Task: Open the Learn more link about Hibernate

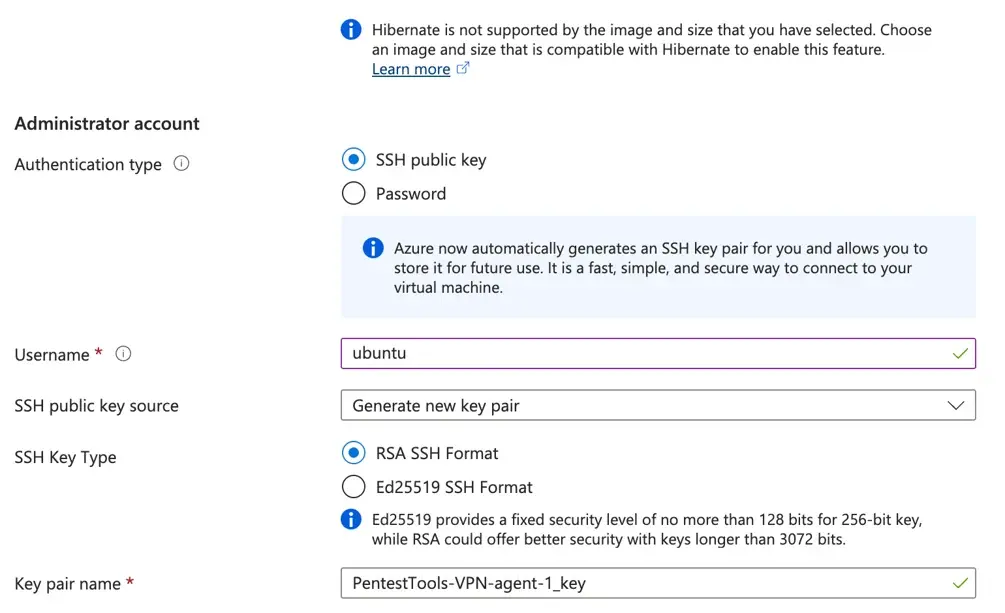Action: tap(411, 69)
